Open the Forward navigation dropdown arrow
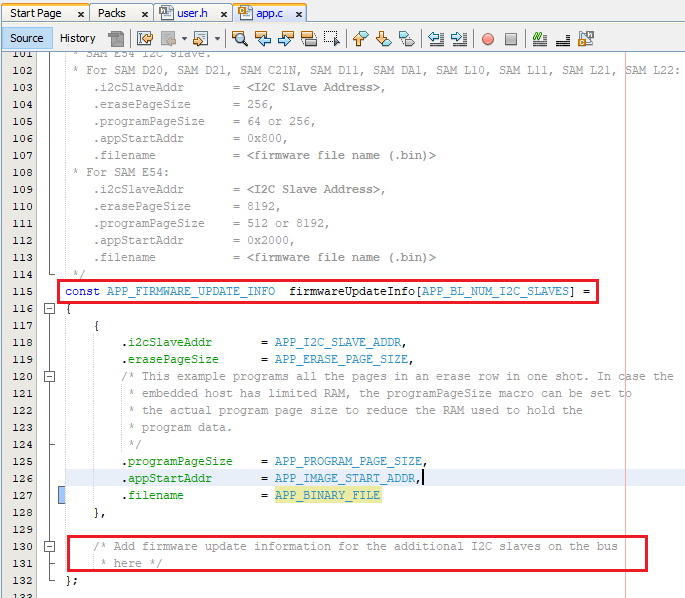 (217, 39)
